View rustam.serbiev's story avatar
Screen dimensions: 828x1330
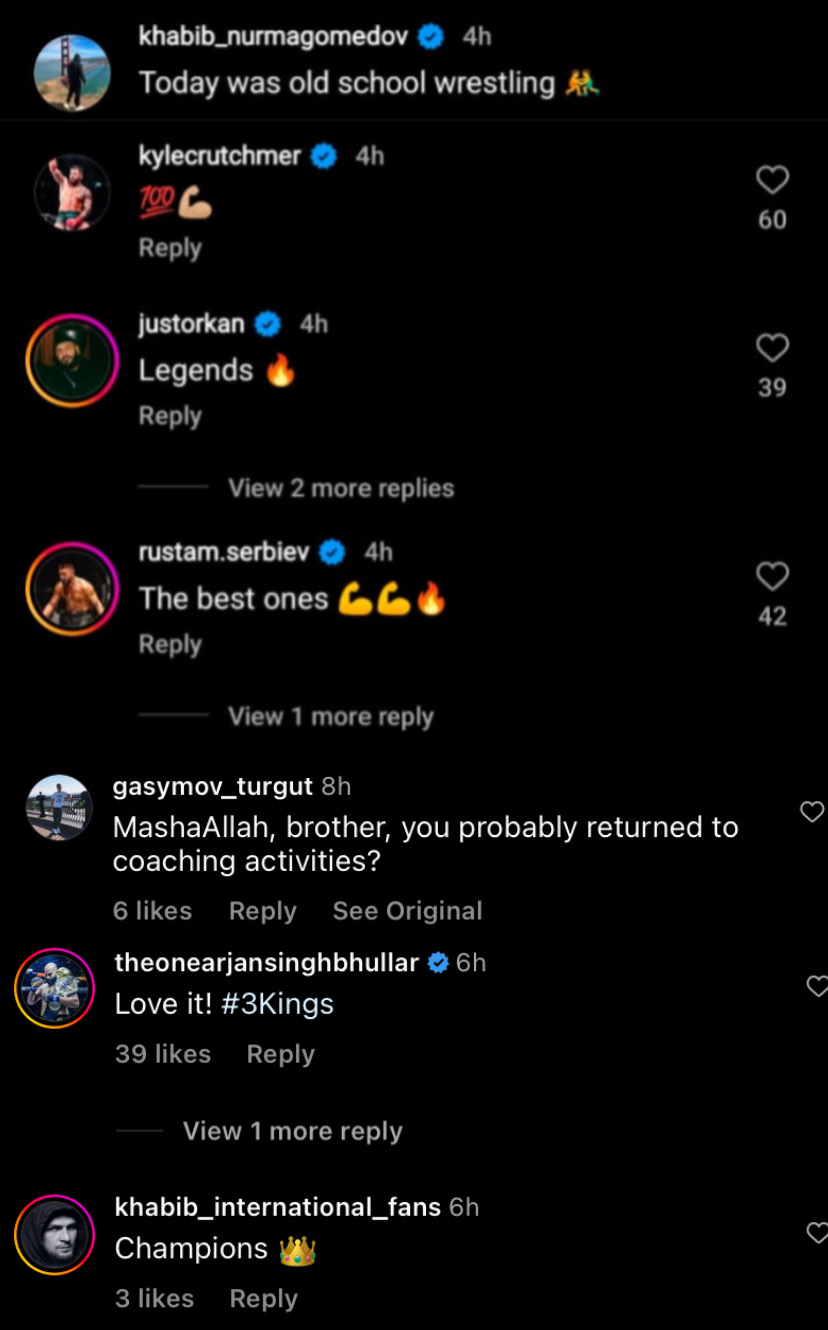click(x=72, y=589)
